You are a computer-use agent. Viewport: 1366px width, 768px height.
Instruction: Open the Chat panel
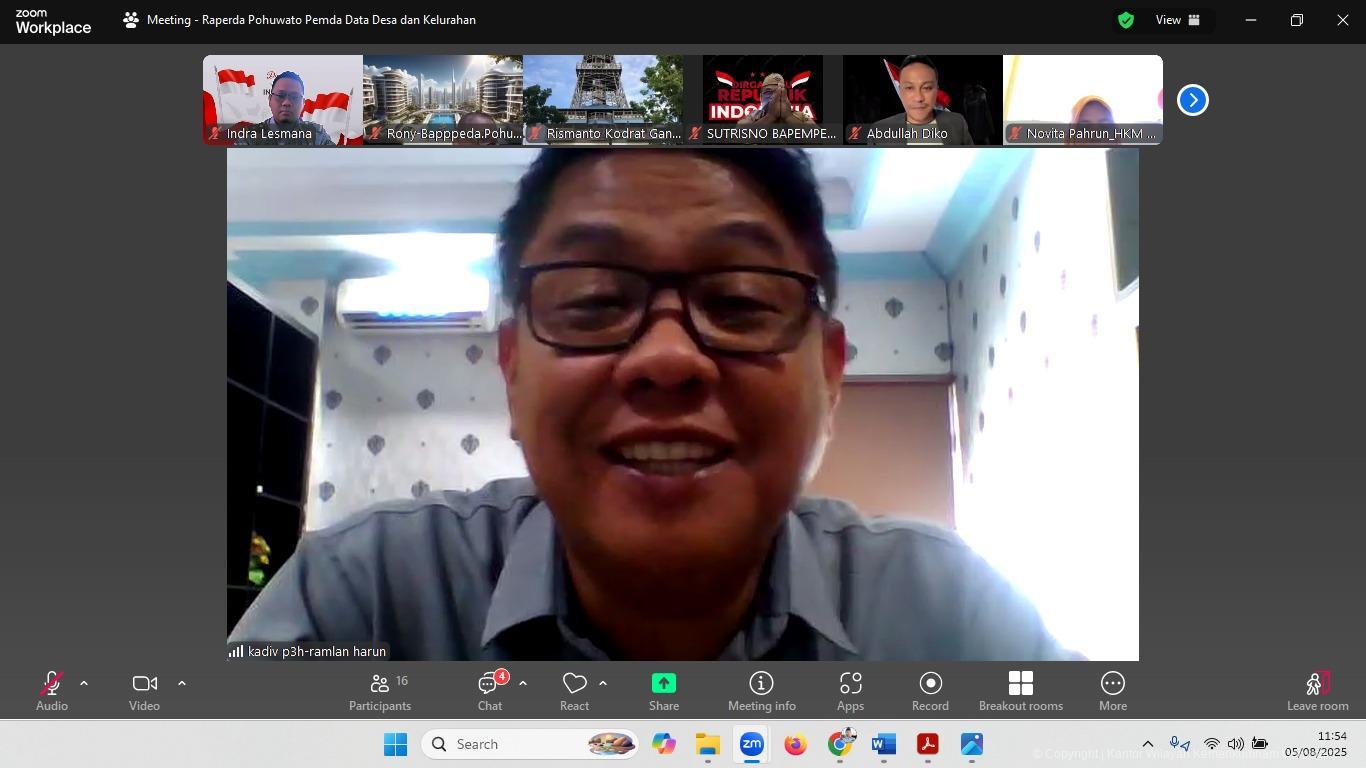(489, 691)
